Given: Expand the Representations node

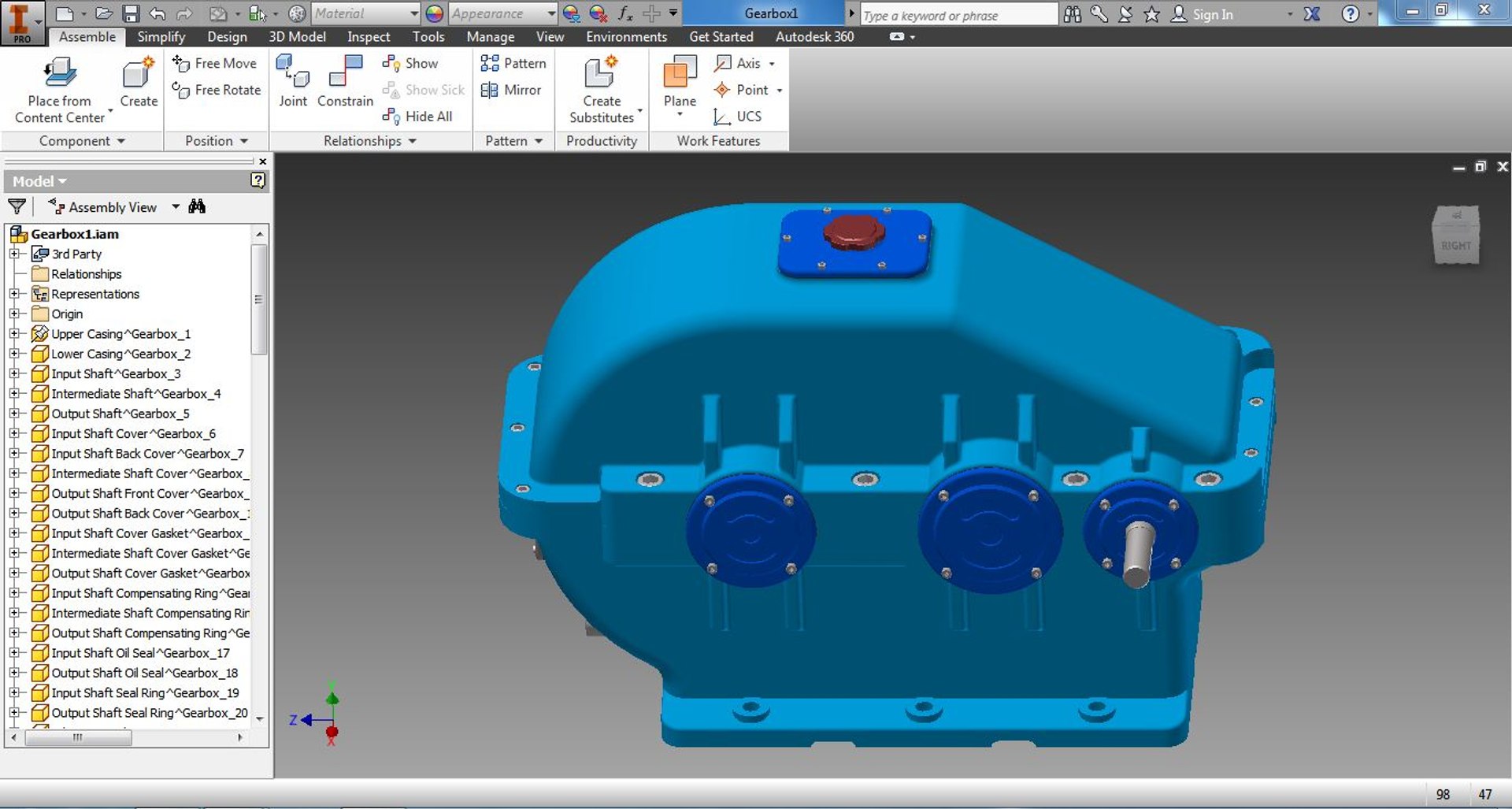Looking at the screenshot, I should coord(14,294).
